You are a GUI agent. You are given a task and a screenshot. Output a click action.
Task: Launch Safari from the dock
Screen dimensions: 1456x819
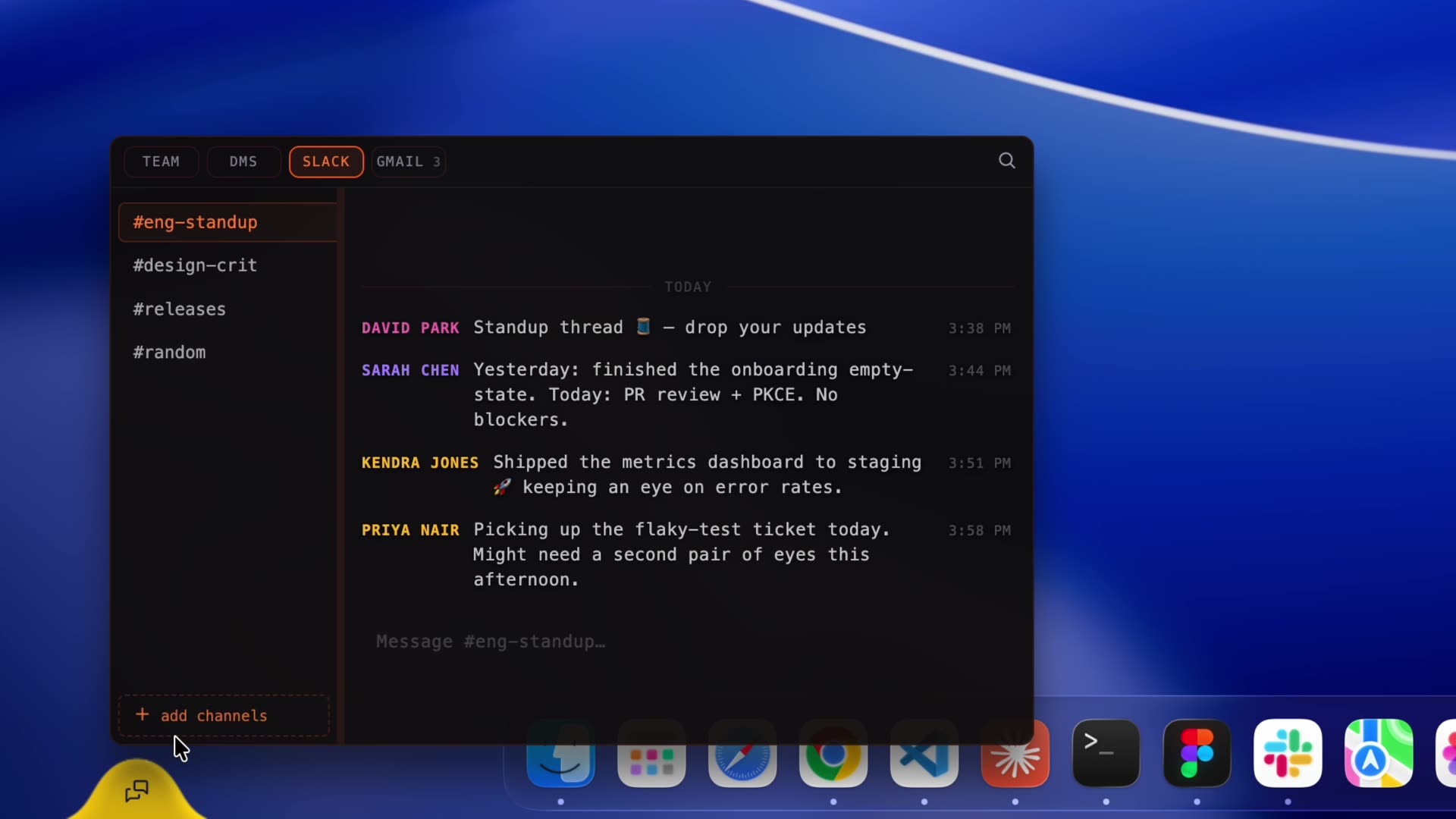pyautogui.click(x=742, y=753)
